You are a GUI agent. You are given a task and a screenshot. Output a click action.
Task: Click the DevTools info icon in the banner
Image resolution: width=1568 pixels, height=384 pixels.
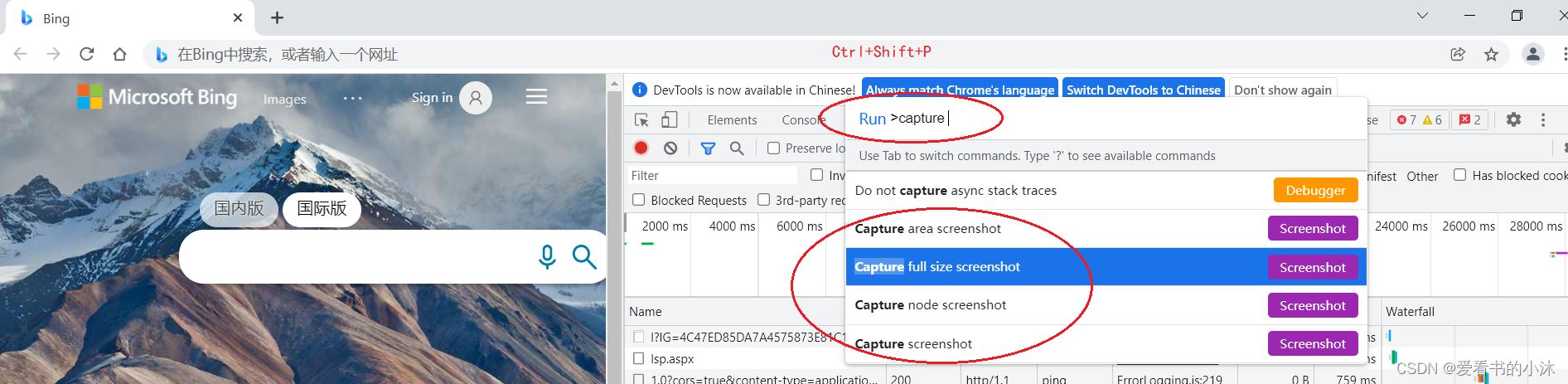640,90
